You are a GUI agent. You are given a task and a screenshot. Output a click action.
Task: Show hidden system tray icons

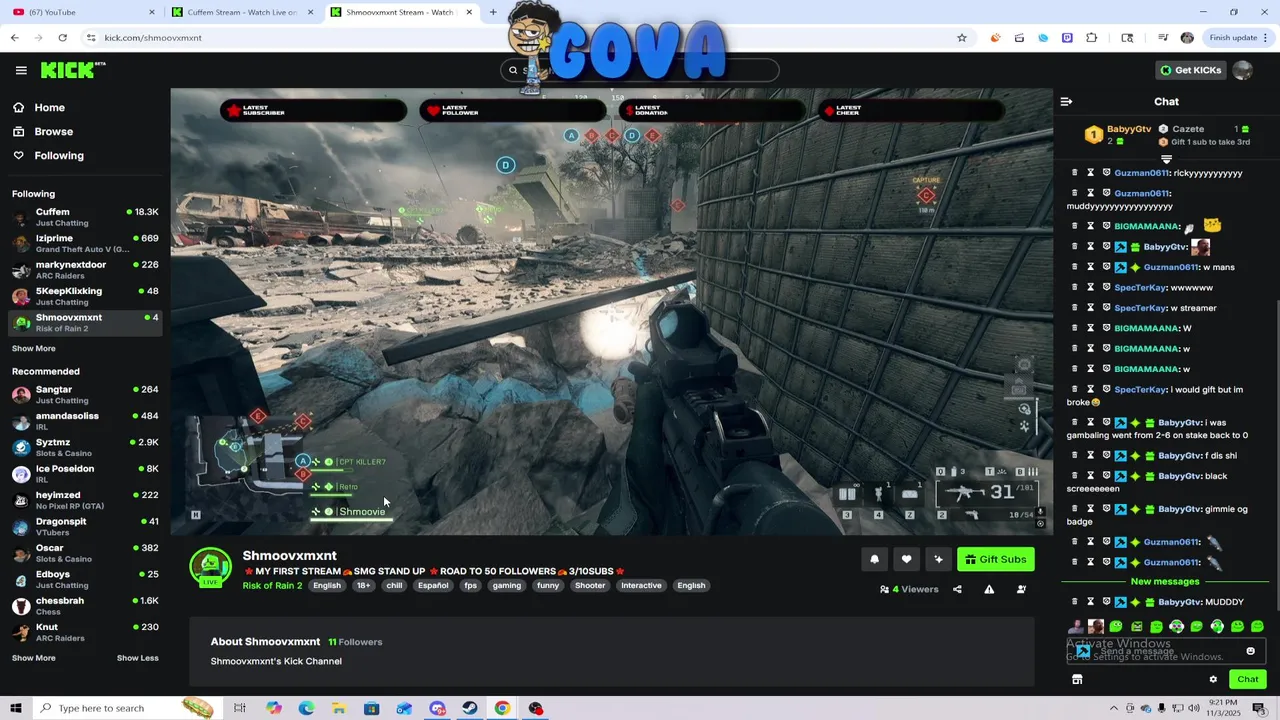tap(1114, 708)
